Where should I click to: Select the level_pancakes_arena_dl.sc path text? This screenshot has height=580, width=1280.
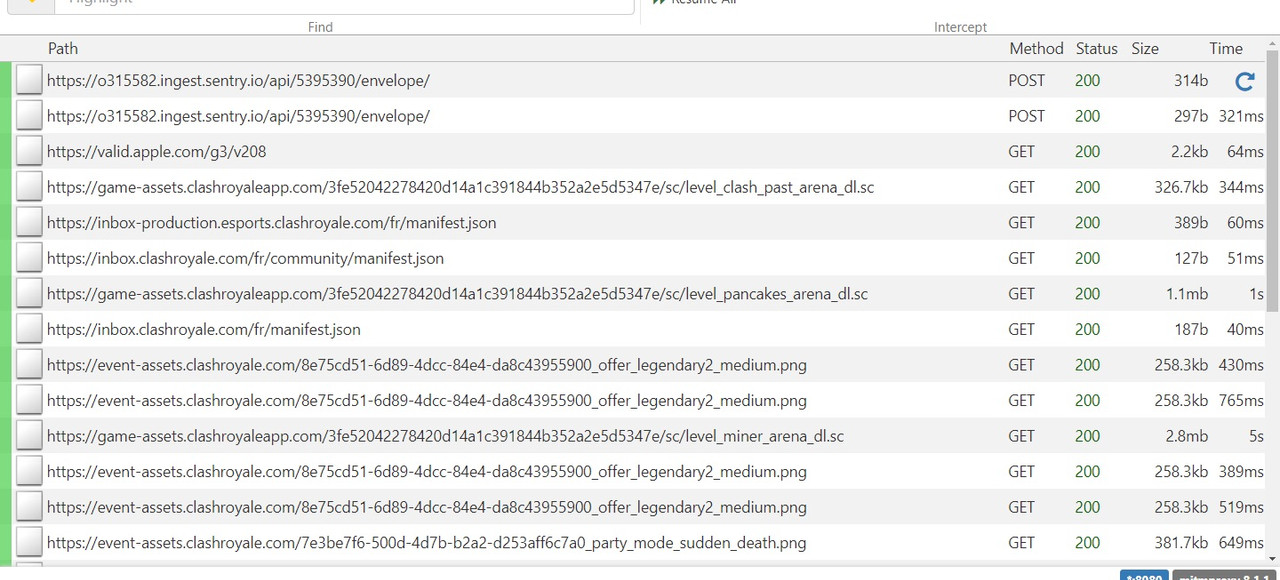coord(457,294)
